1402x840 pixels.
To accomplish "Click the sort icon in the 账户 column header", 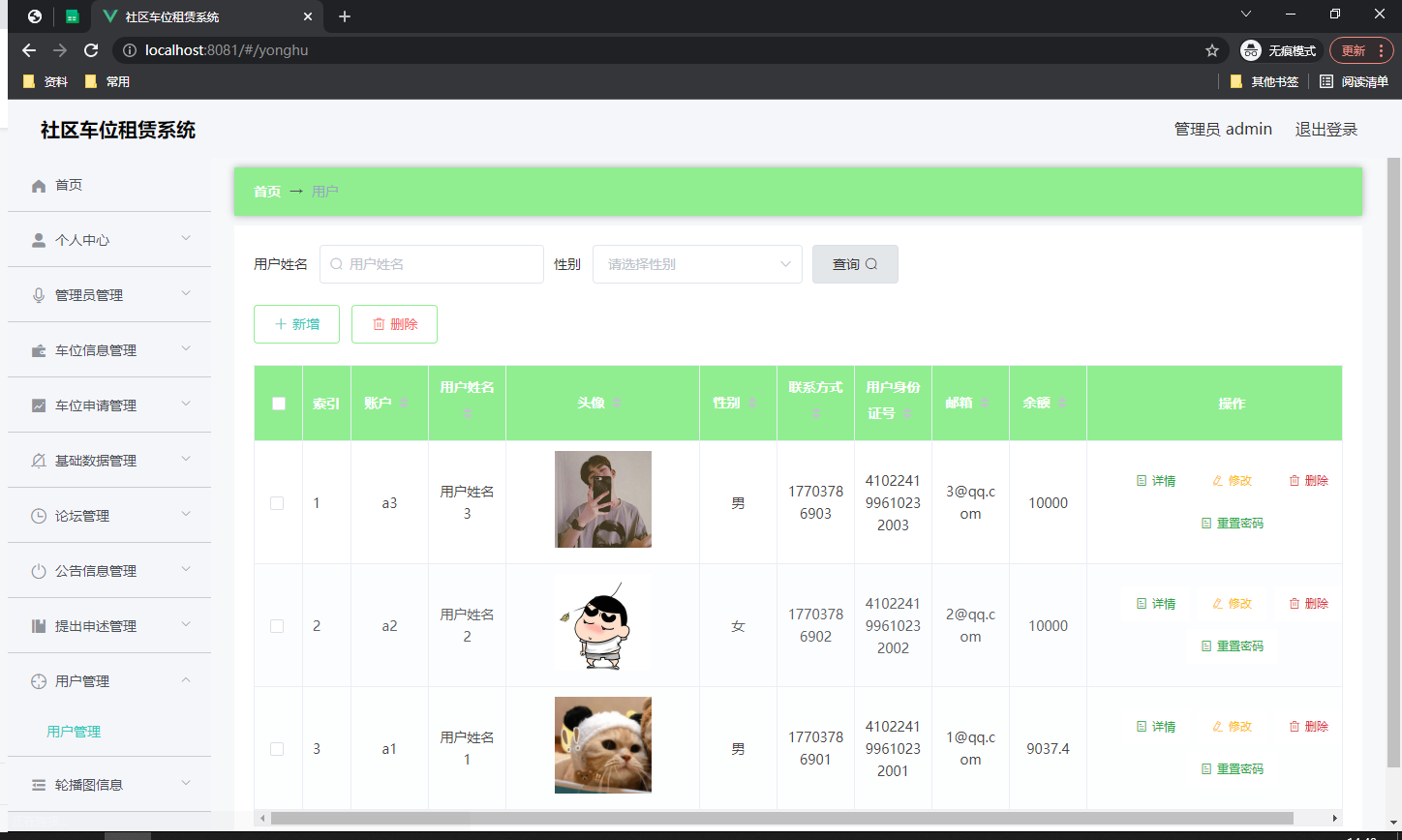I will pyautogui.click(x=404, y=404).
